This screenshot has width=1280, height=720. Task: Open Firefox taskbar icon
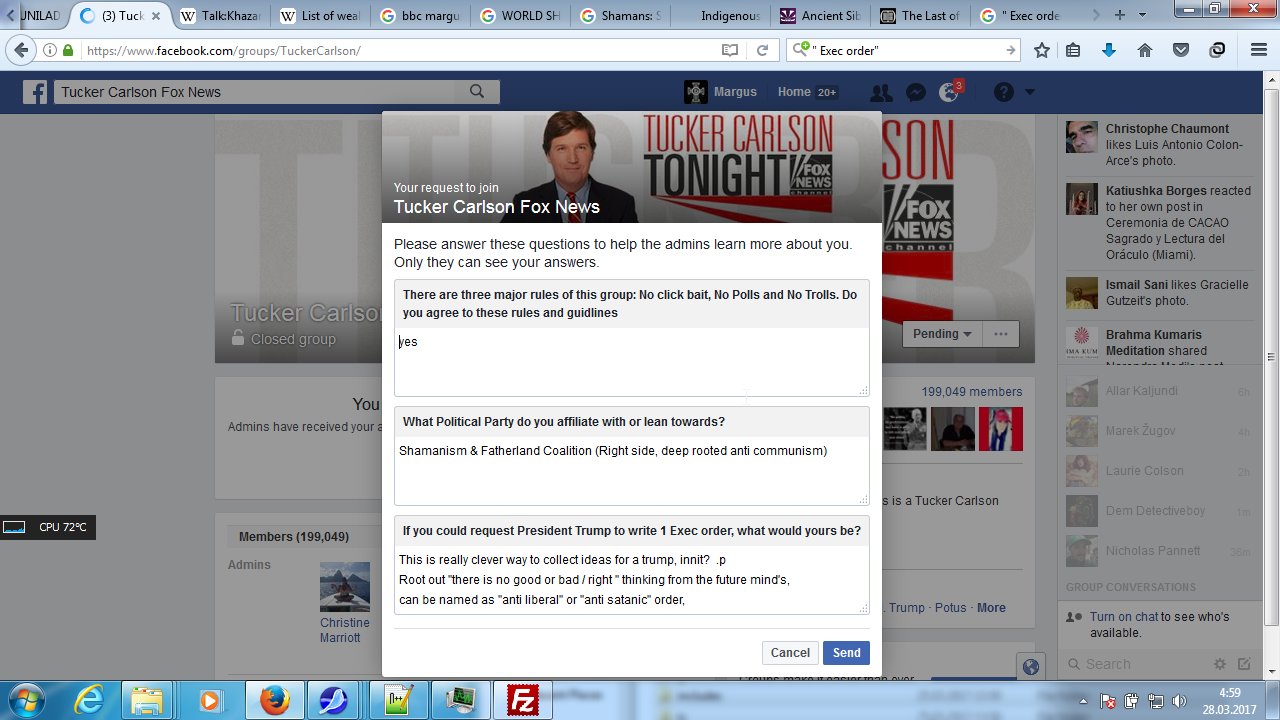point(273,700)
